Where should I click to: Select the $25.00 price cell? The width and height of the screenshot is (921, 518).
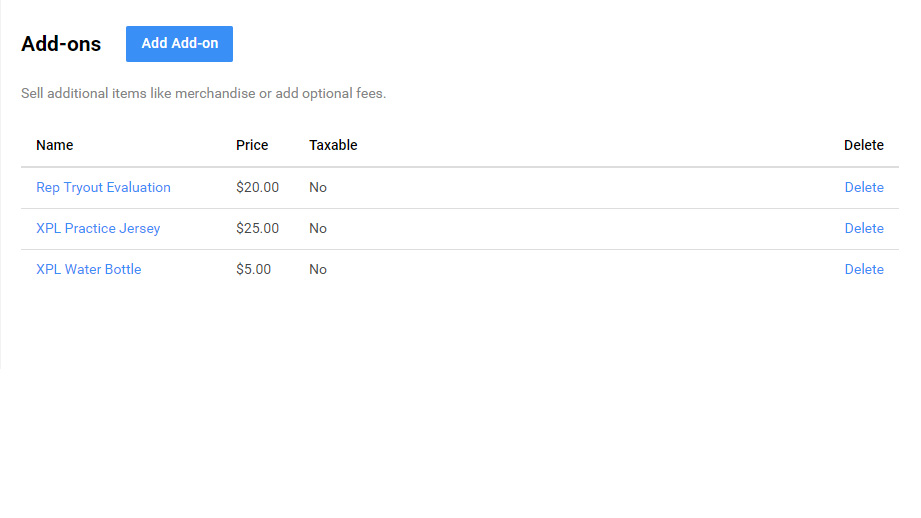(x=257, y=228)
